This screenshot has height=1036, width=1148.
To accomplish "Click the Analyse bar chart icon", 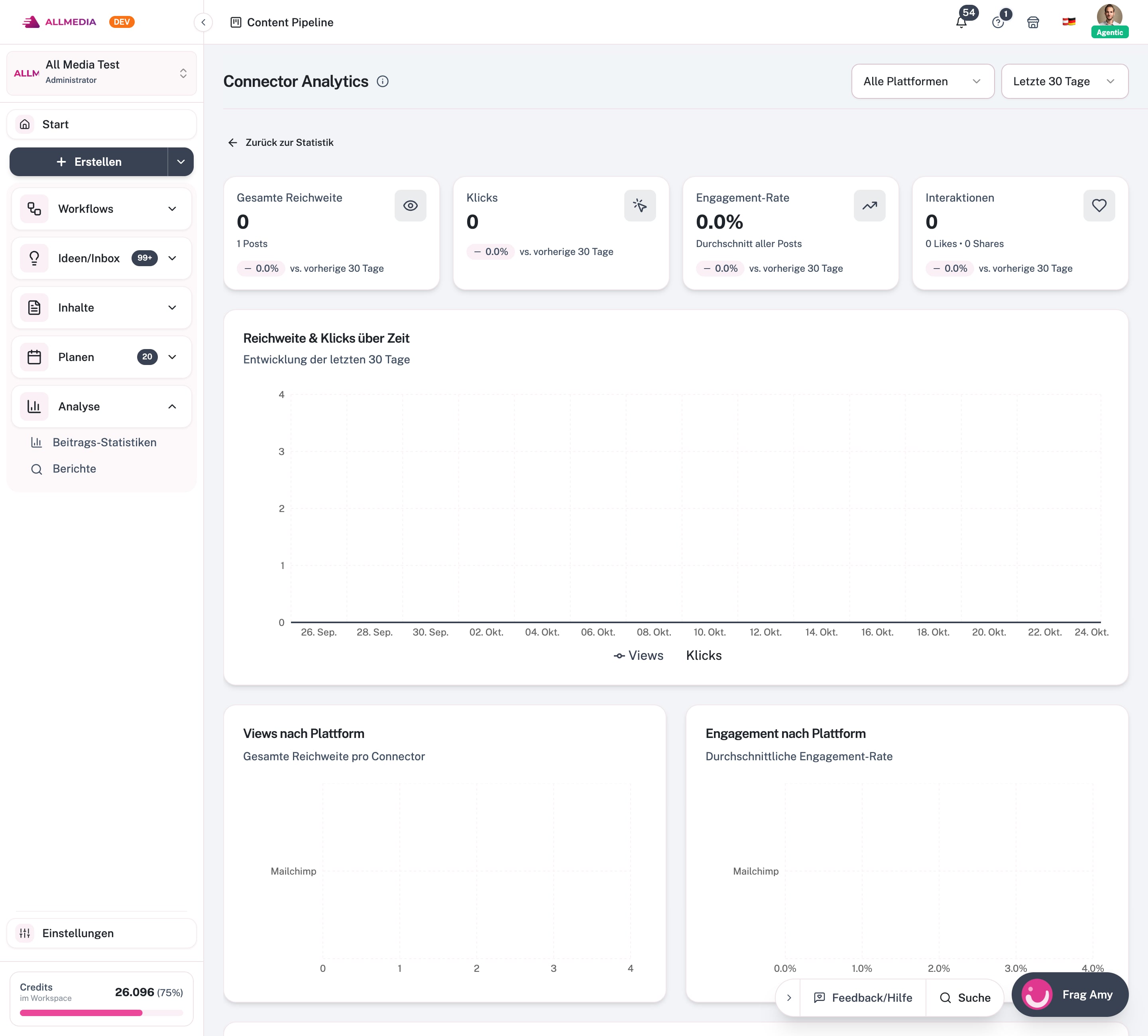I will pyautogui.click(x=34, y=406).
